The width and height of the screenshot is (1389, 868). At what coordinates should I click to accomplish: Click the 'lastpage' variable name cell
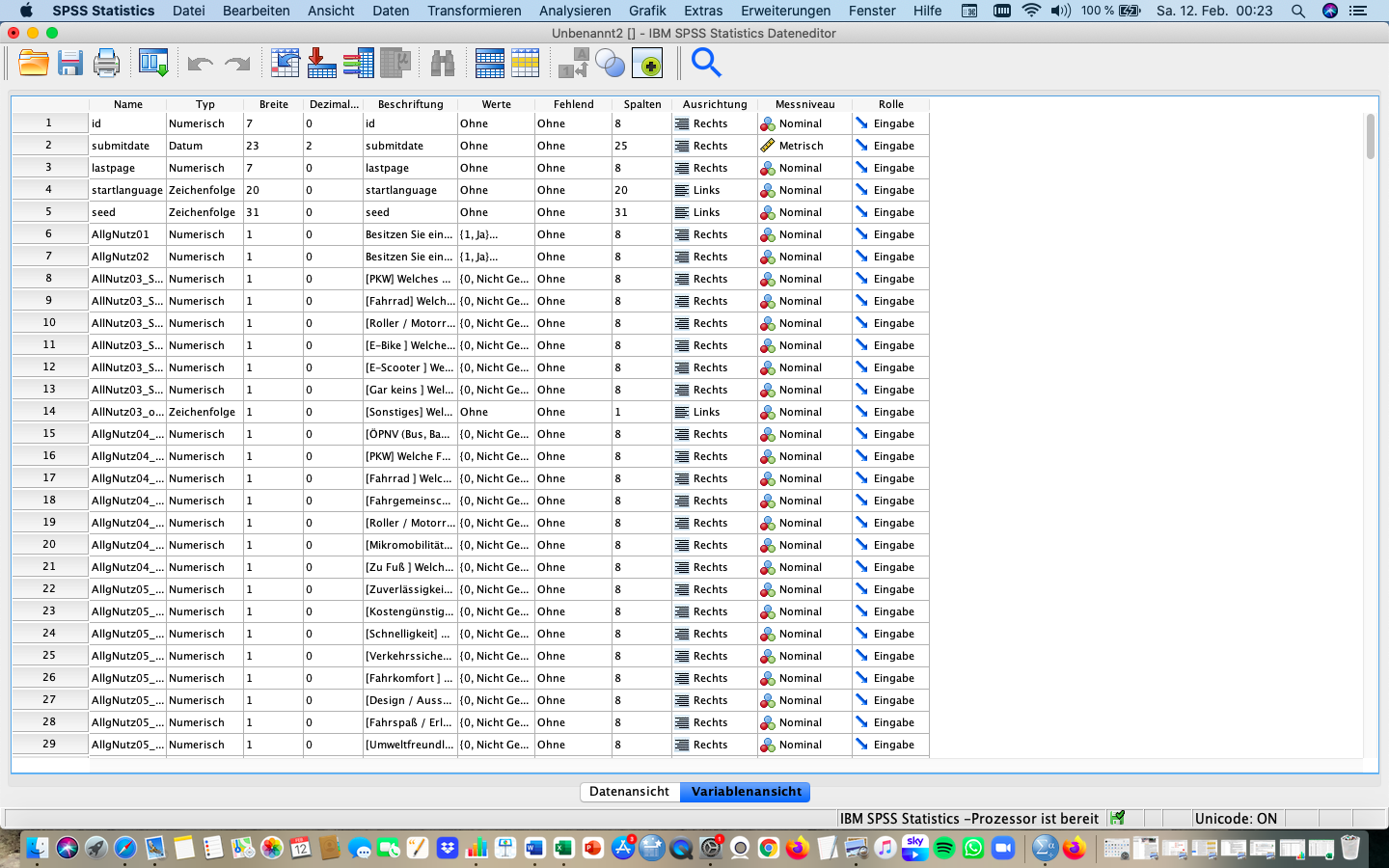tap(127, 168)
